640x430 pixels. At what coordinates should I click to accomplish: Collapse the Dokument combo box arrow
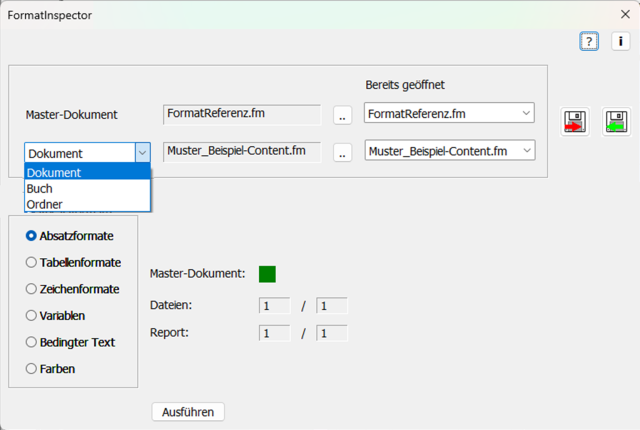pyautogui.click(x=142, y=153)
